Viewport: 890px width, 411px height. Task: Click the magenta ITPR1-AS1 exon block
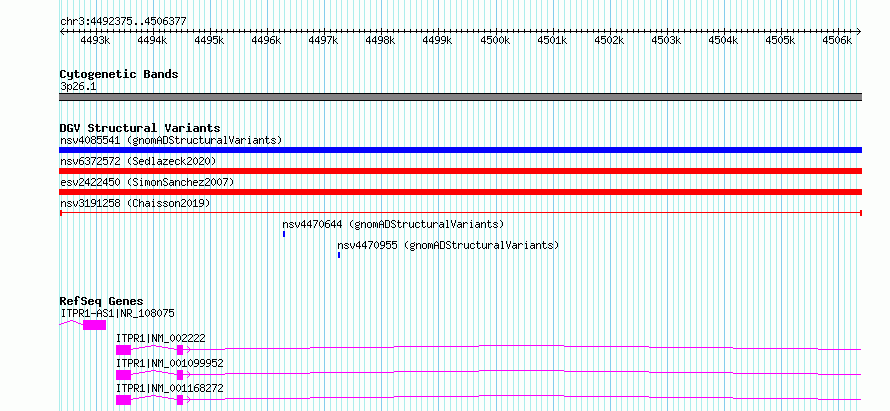coord(94,325)
